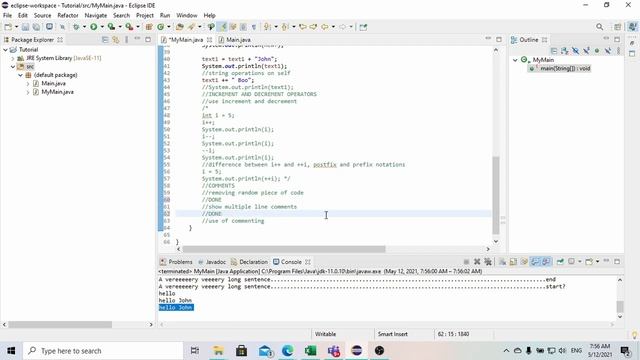The width and height of the screenshot is (640, 360).
Task: Toggle Show Console on standard error change
Action: click(x=546, y=262)
